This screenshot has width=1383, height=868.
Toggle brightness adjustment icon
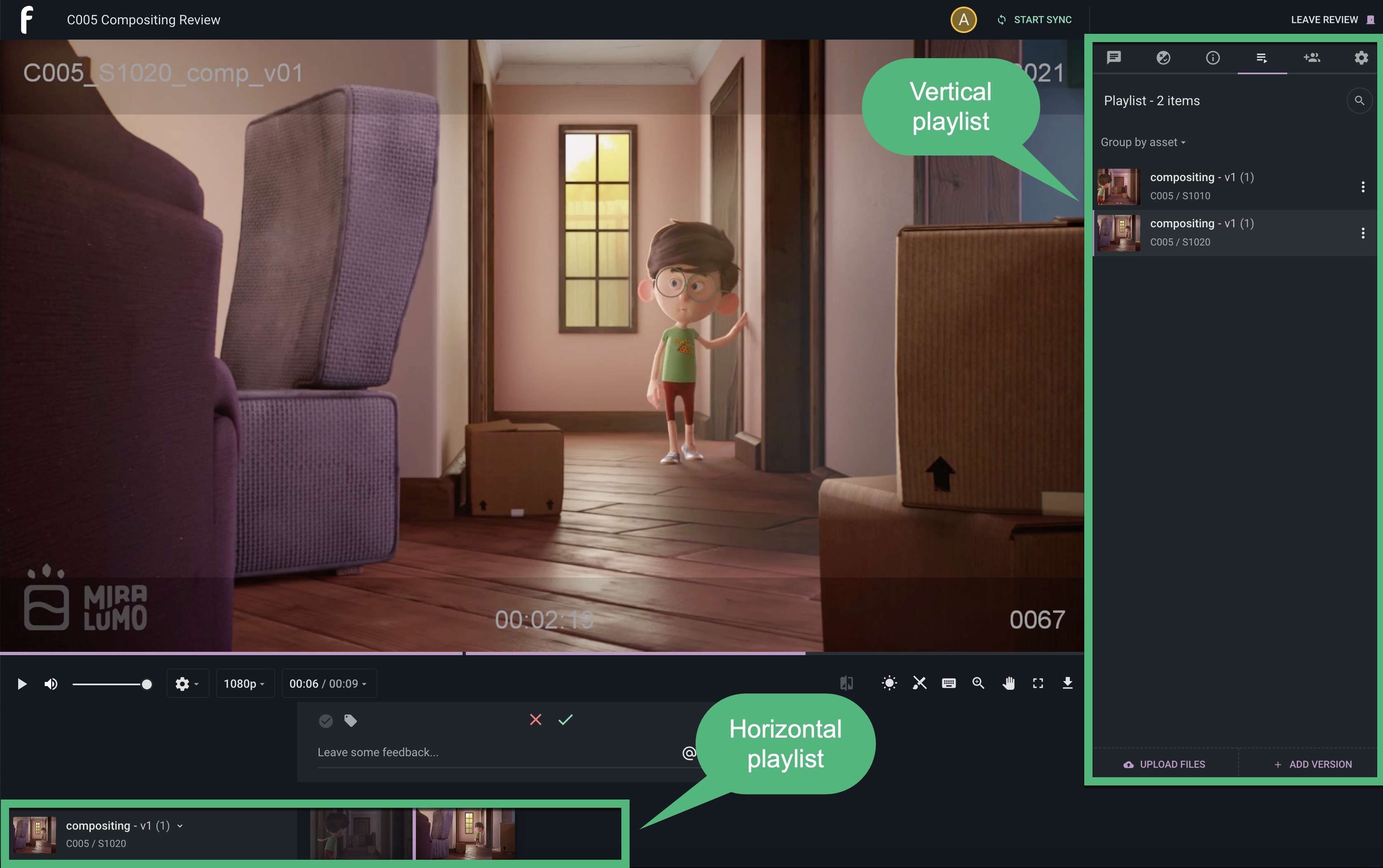pyautogui.click(x=889, y=683)
